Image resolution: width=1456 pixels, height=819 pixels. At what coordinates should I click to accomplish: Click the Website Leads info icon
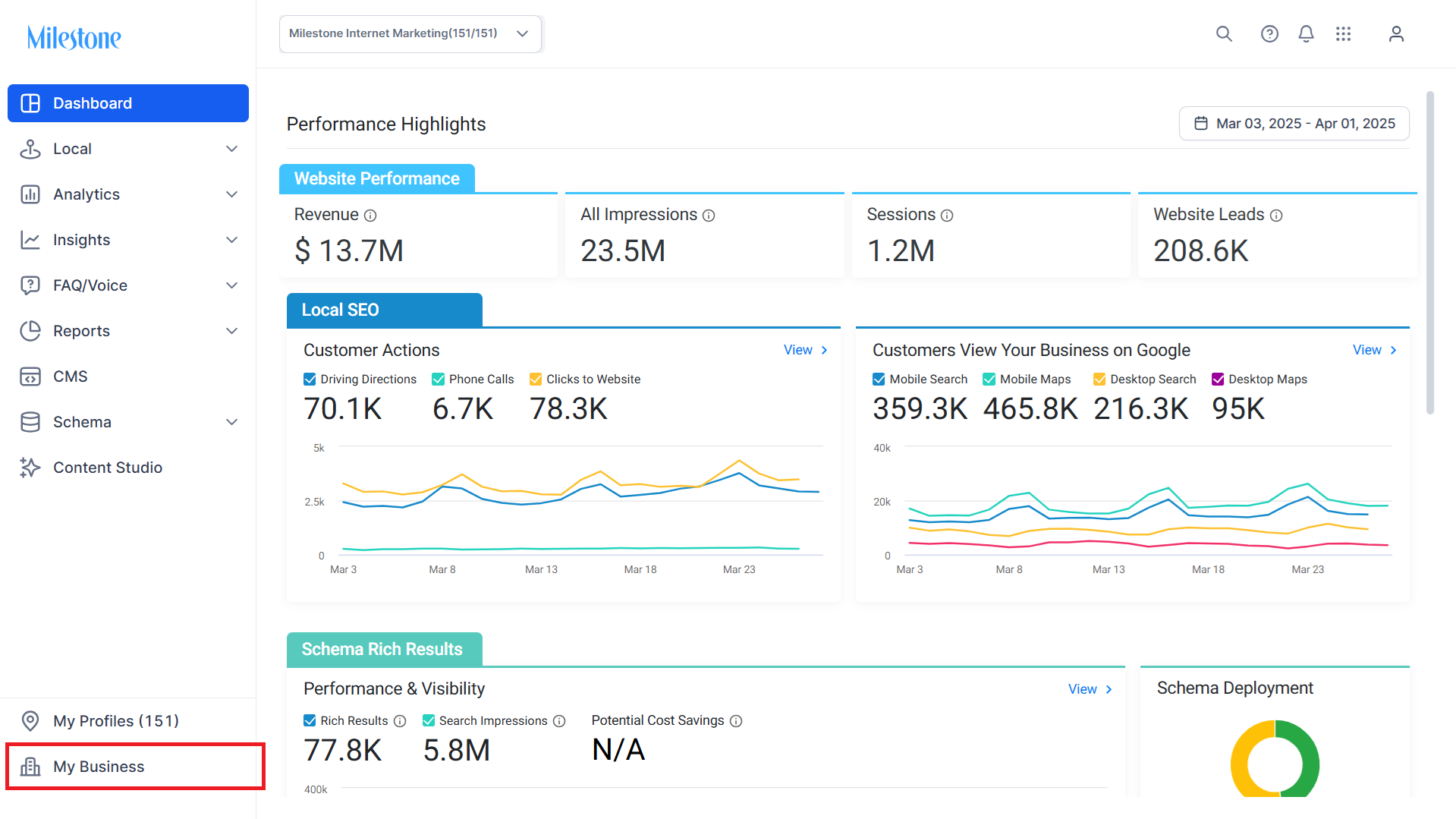[x=1276, y=216]
